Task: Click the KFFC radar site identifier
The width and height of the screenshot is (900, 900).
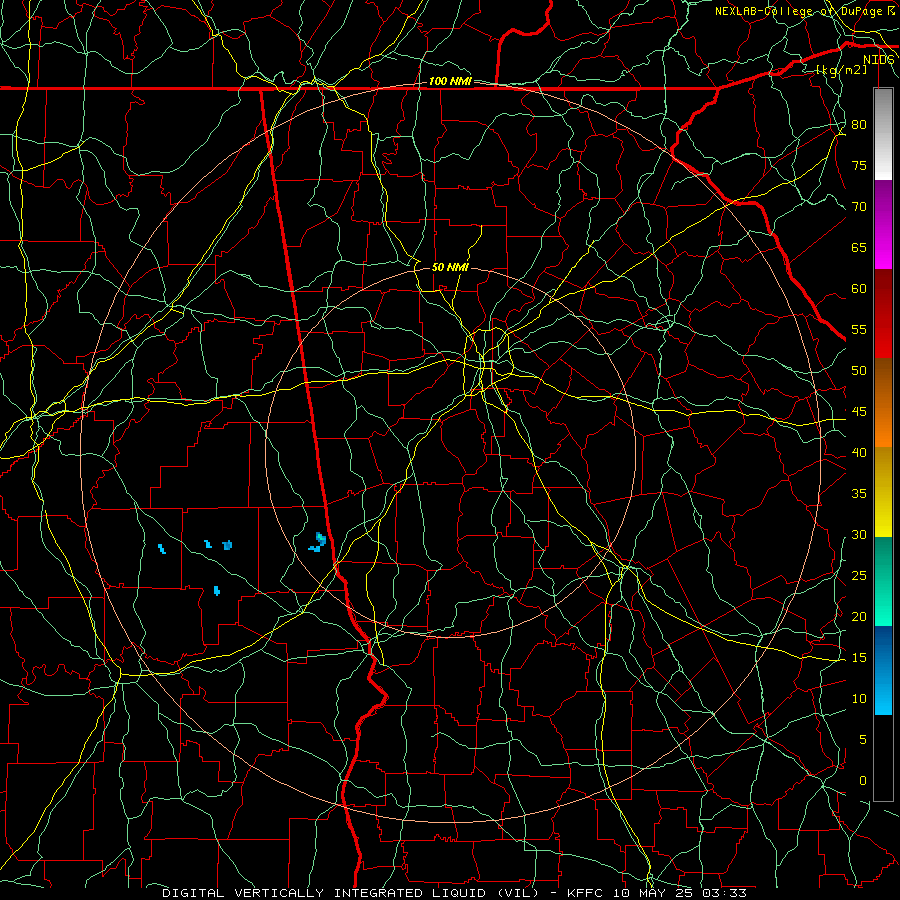Action: tap(586, 893)
